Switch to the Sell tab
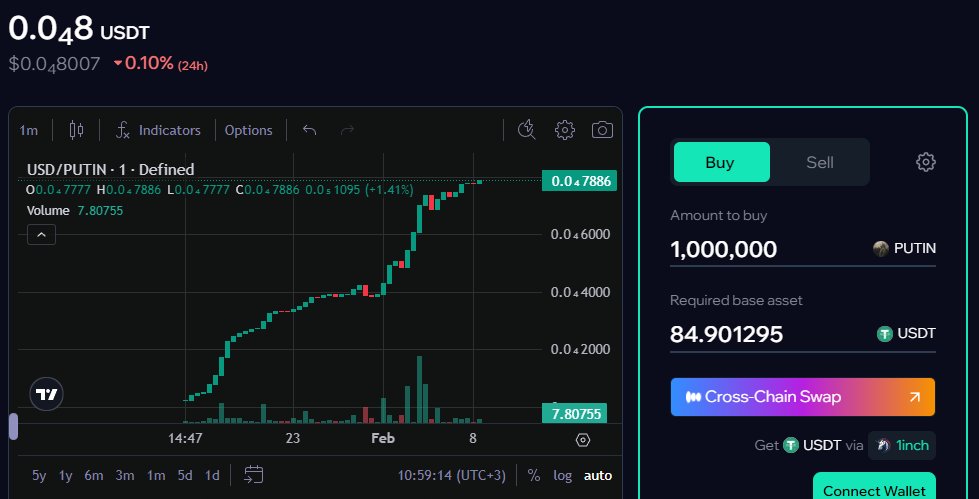The width and height of the screenshot is (979, 499). 820,162
